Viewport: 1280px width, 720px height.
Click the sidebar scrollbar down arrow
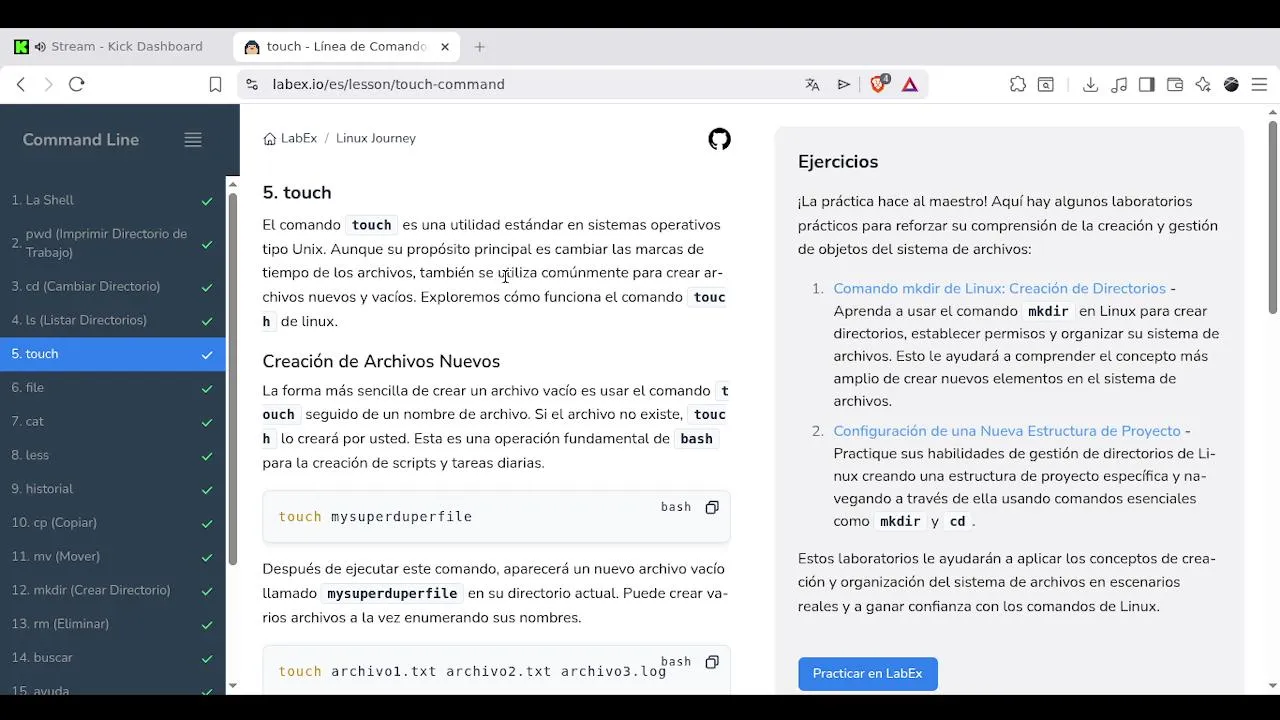pyautogui.click(x=233, y=686)
